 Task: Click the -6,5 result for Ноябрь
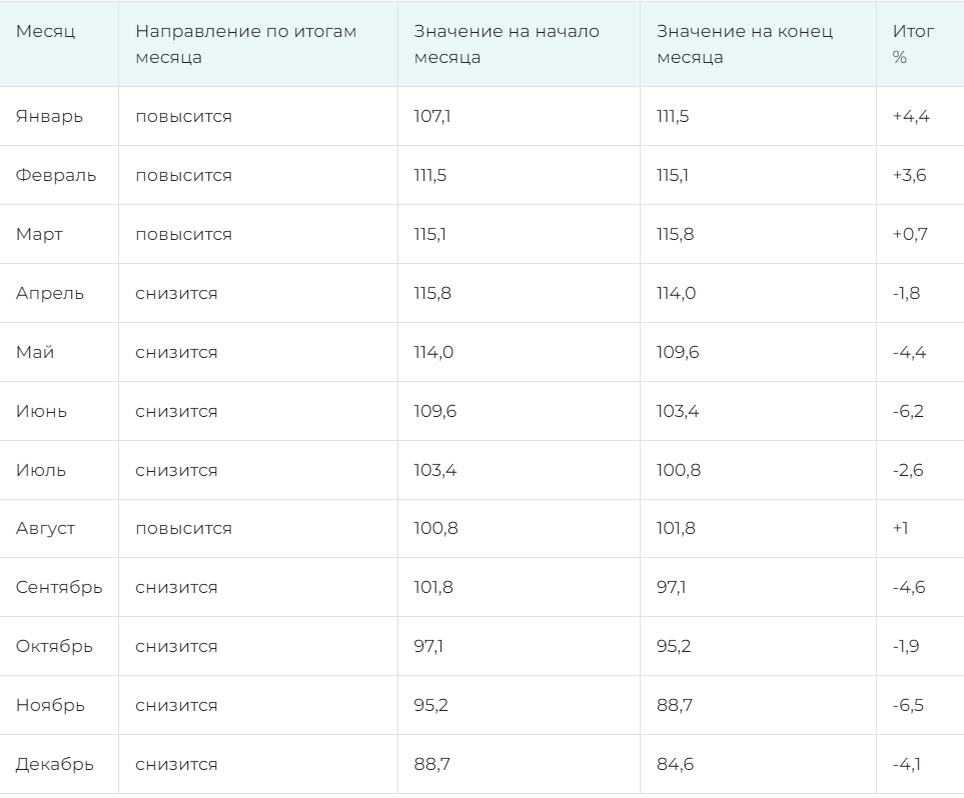click(909, 705)
